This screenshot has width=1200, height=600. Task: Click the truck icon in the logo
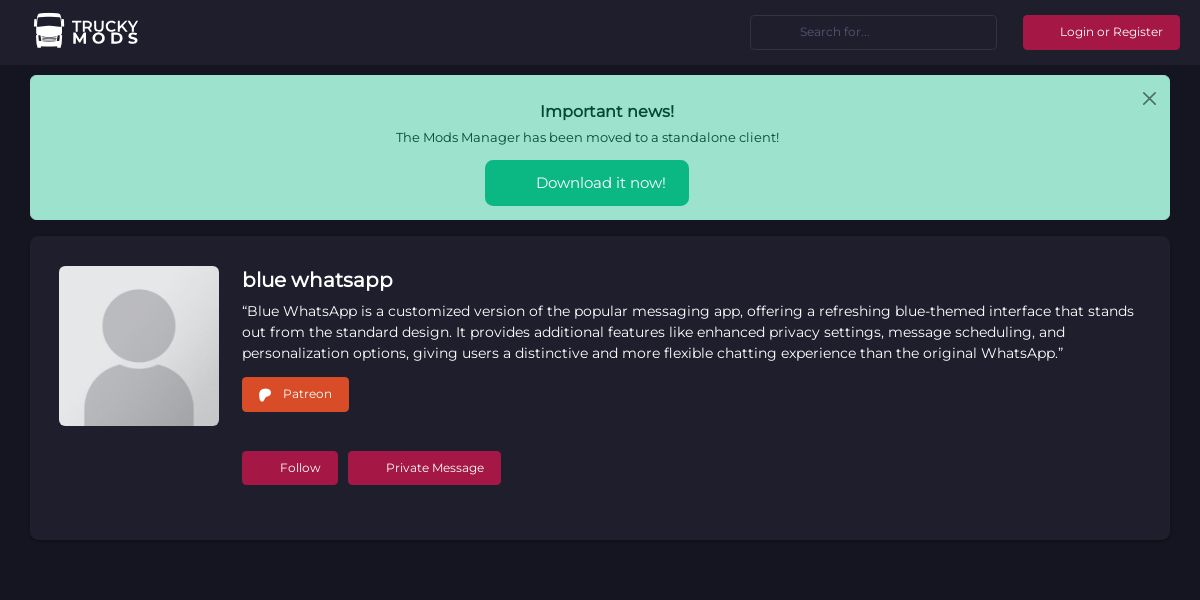coord(48,31)
